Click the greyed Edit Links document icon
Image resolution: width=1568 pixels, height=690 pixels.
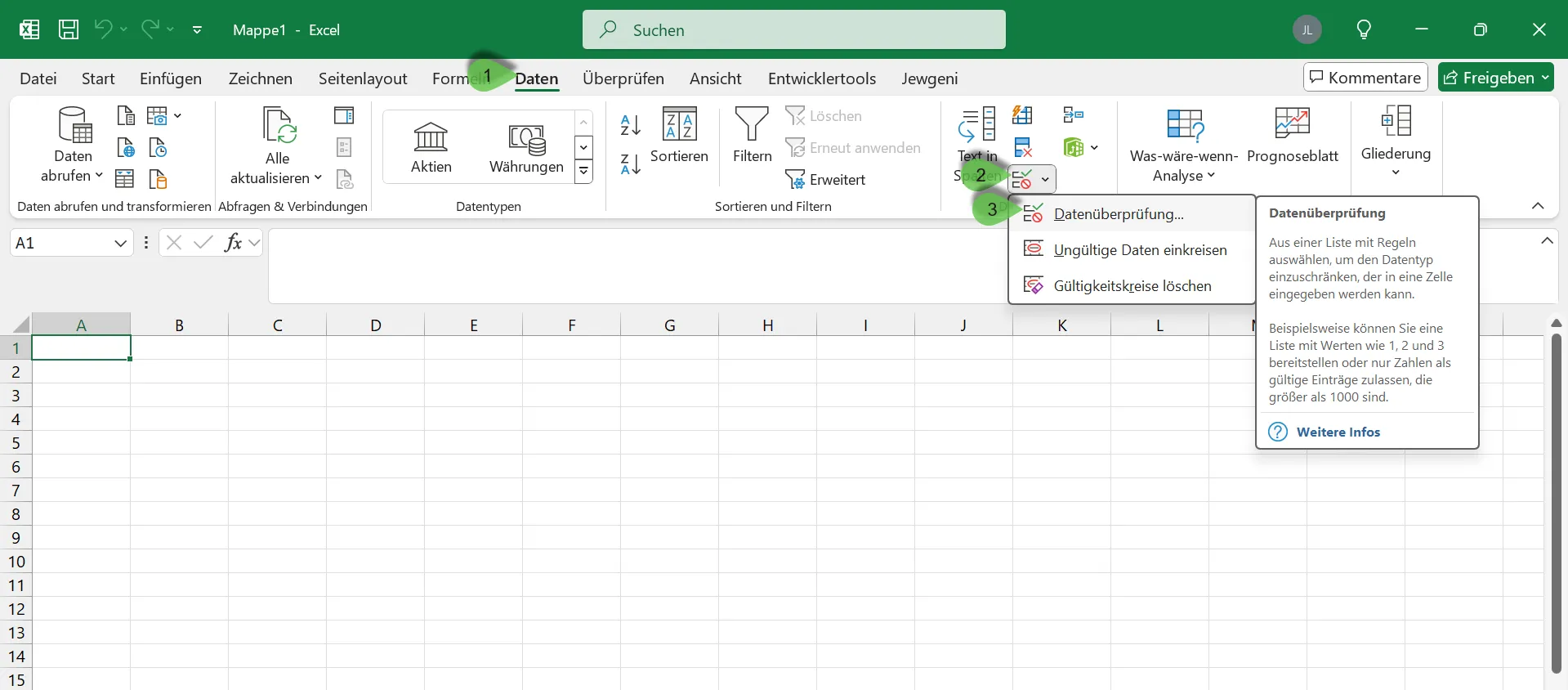point(344,178)
